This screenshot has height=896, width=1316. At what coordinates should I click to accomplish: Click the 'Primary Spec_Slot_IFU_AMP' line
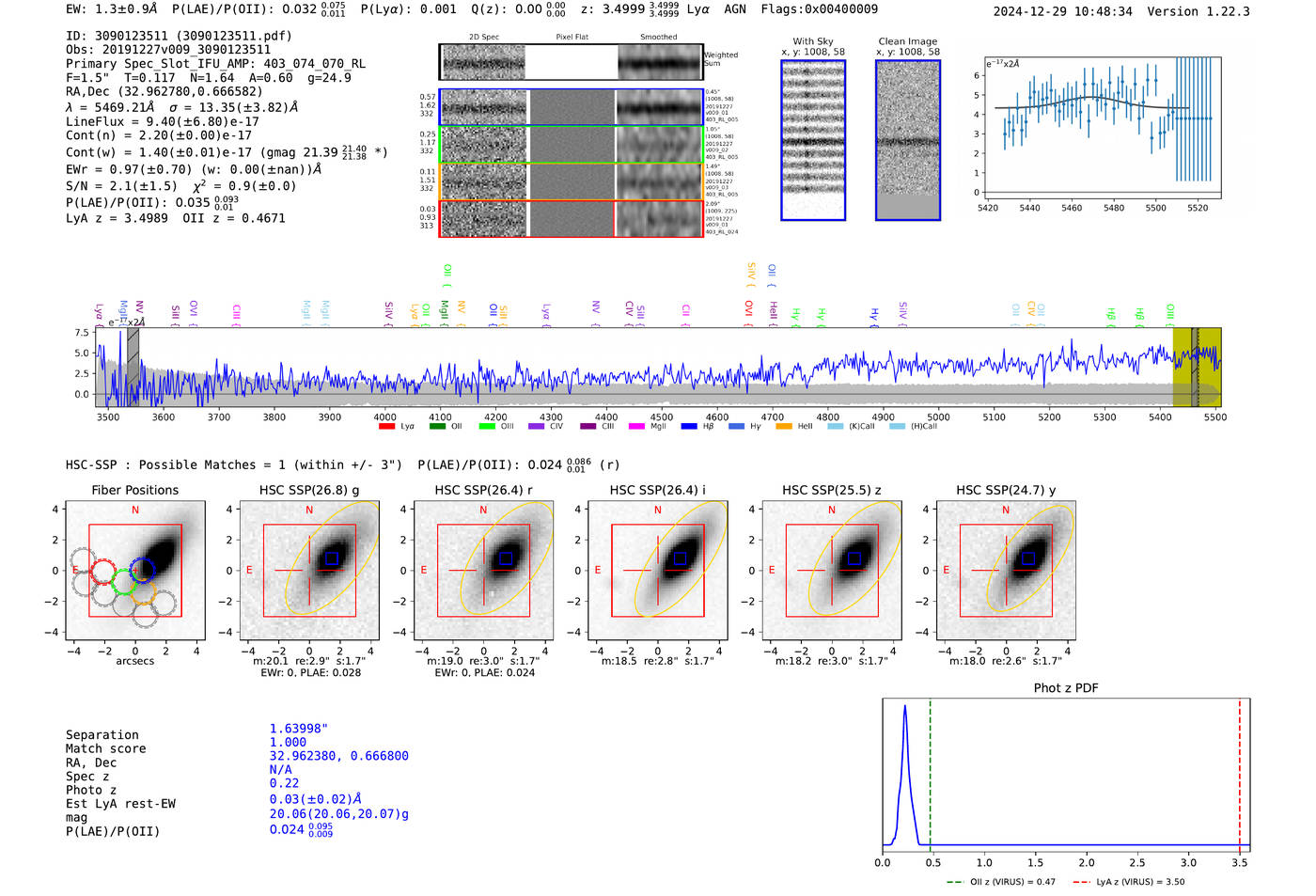pos(216,63)
